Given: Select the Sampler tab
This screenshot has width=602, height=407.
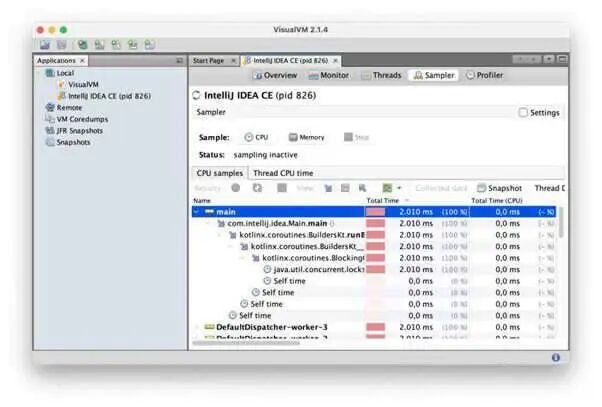Looking at the screenshot, I should [434, 75].
